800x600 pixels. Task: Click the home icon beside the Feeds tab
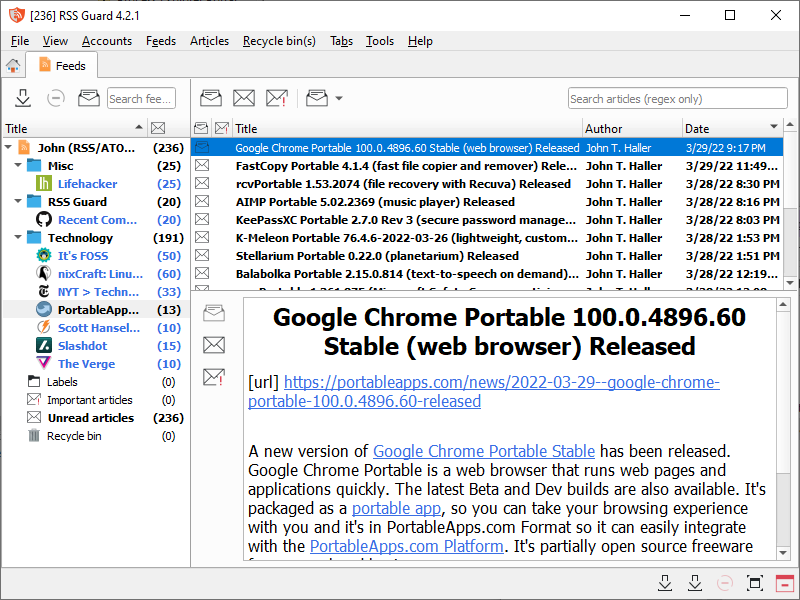coord(13,66)
